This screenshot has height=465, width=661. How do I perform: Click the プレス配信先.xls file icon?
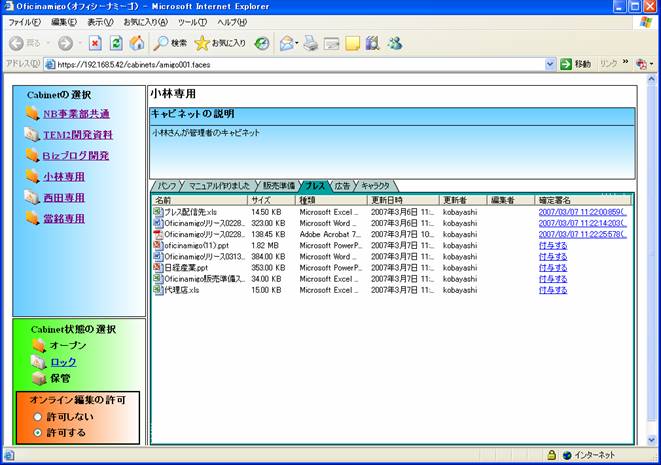(157, 212)
